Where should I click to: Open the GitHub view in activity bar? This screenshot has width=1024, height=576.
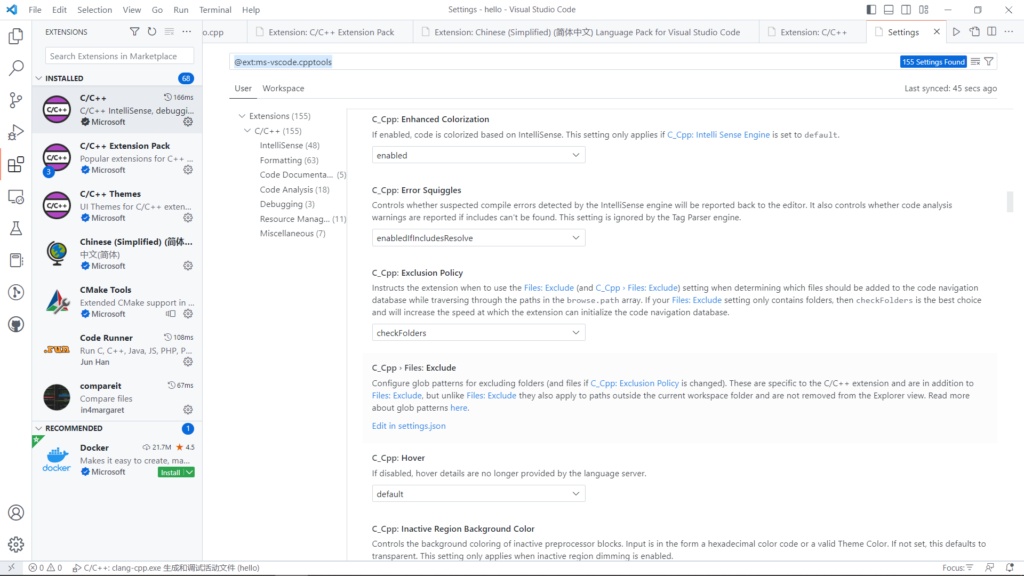click(x=16, y=324)
